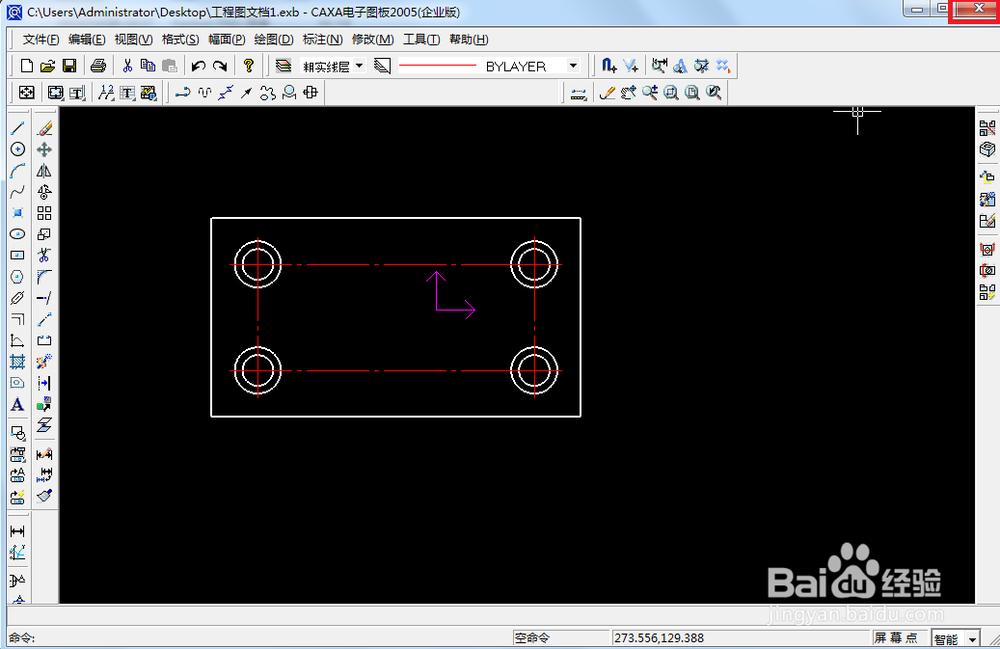Open the 编辑(E) menu

tap(87, 40)
